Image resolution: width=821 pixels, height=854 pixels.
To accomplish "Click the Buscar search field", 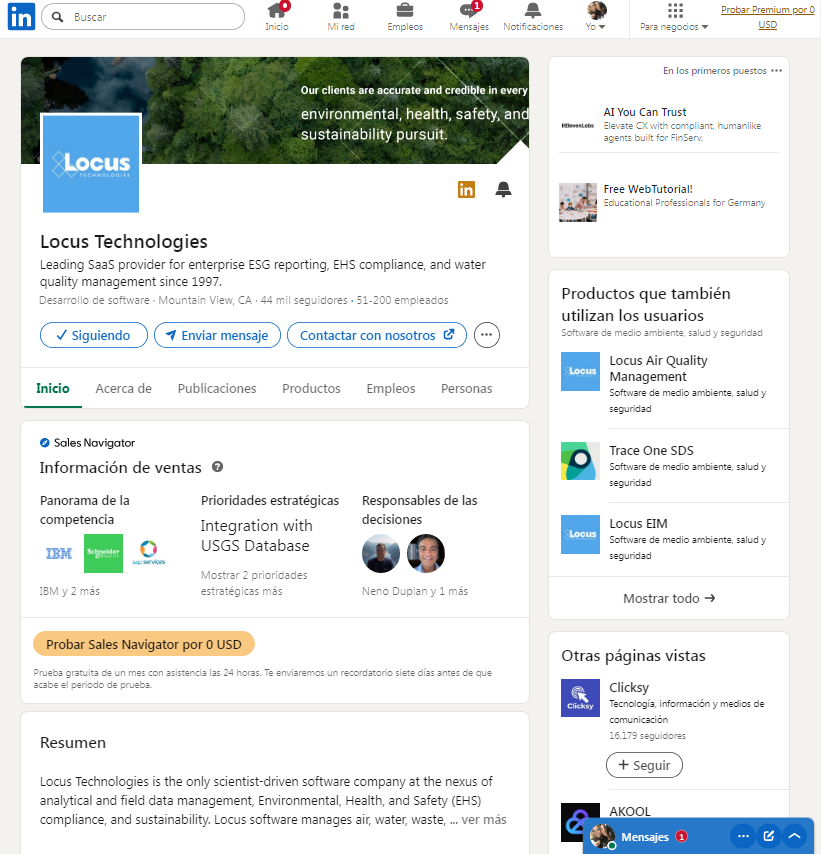I will pos(143,17).
